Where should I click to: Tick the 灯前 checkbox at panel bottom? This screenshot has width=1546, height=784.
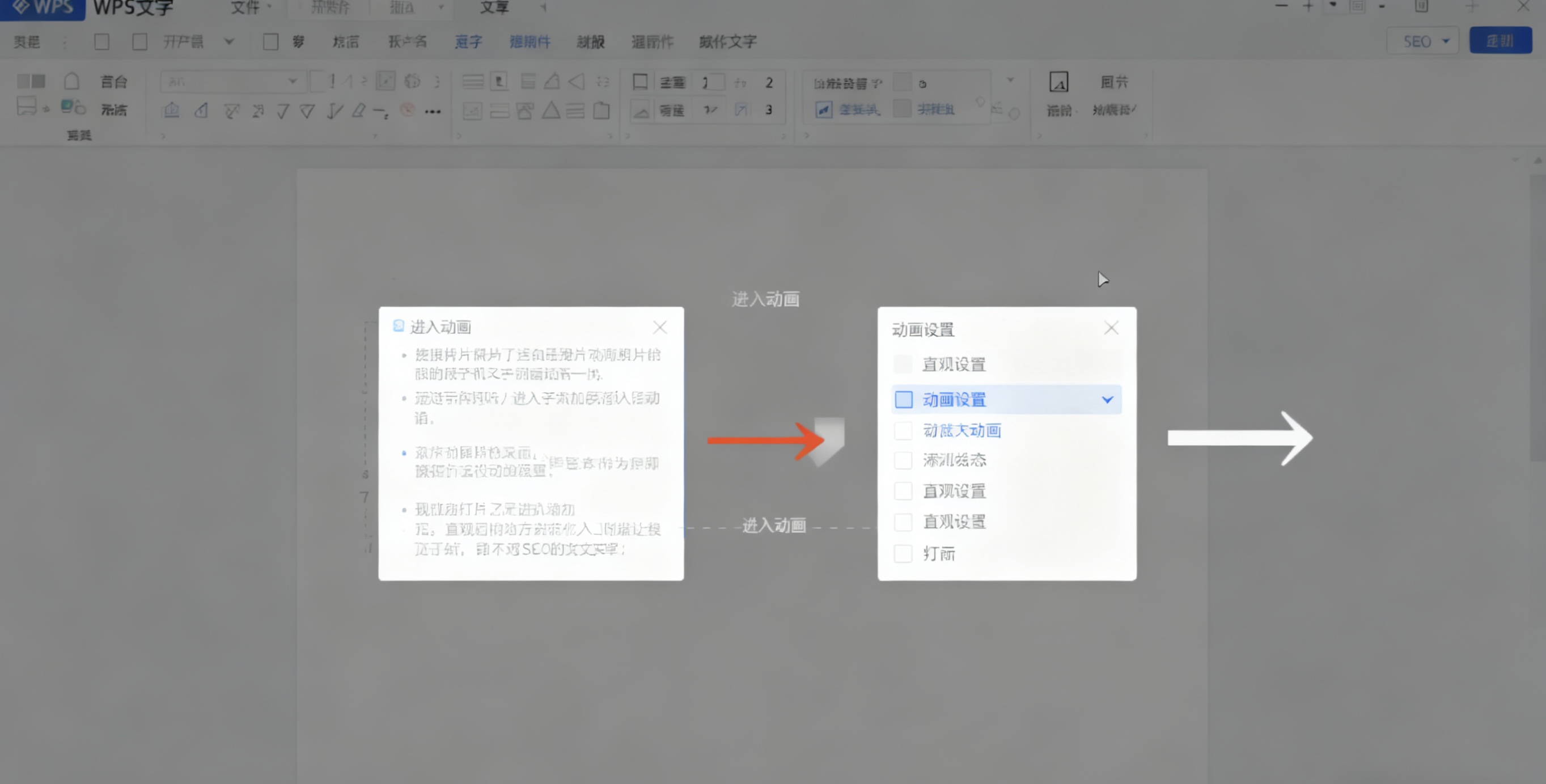903,554
